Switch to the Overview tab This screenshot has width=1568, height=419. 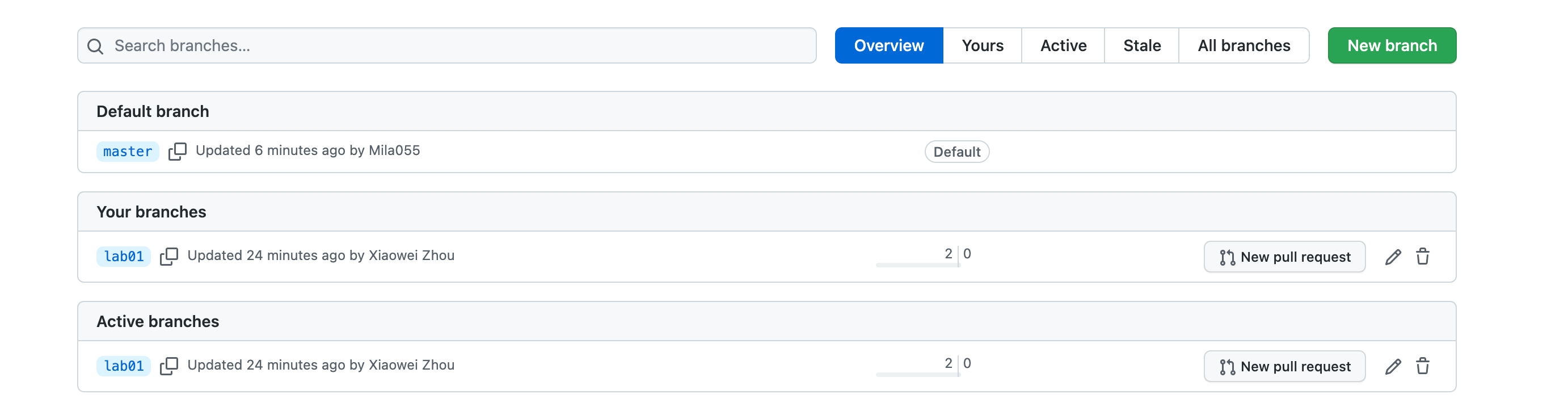pos(888,45)
